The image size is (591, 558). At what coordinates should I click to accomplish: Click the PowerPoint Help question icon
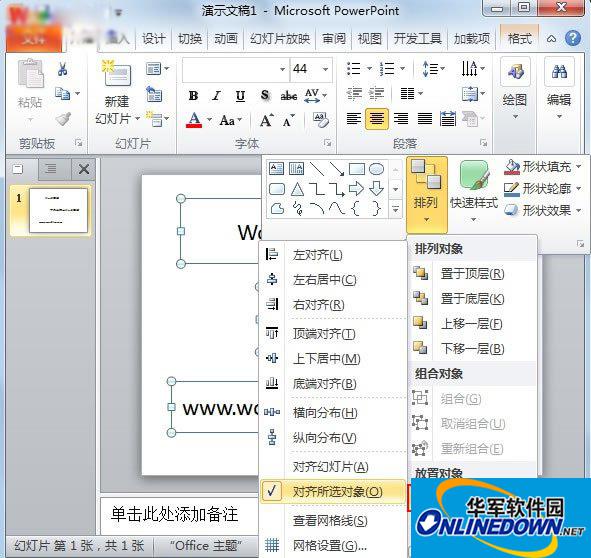[573, 38]
